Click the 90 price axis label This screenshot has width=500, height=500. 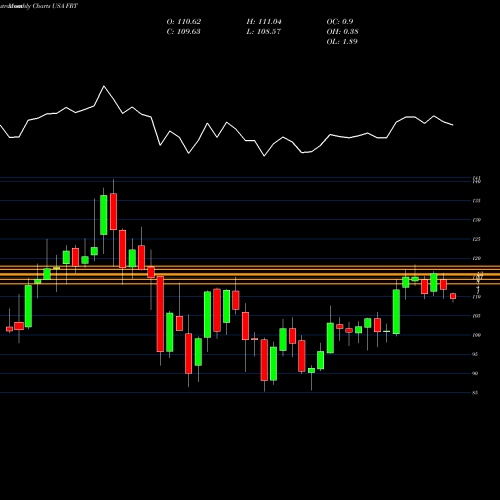(475, 373)
